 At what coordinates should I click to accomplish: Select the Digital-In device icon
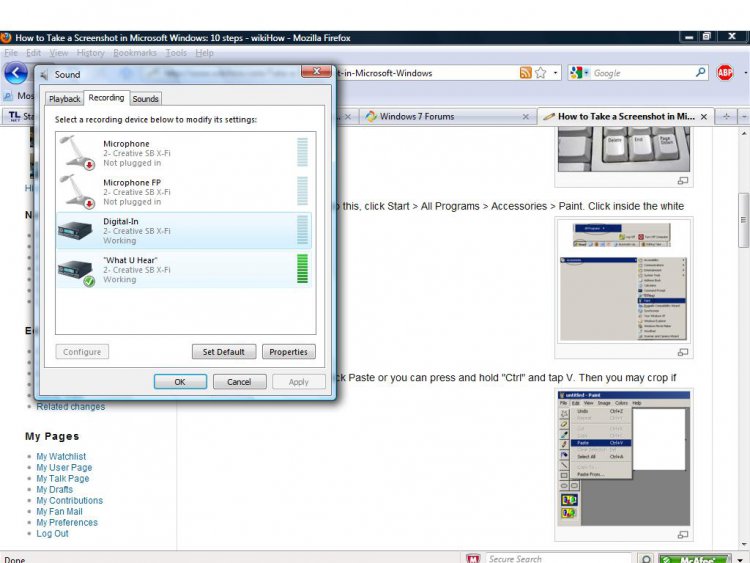75,231
